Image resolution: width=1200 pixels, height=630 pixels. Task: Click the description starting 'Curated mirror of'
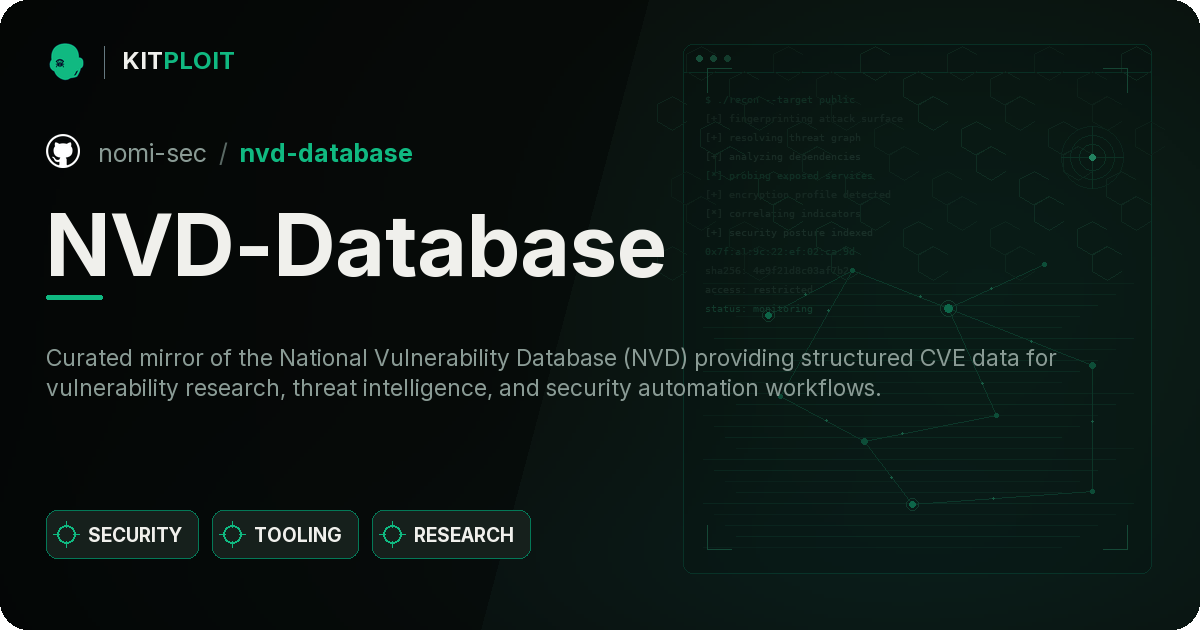click(x=551, y=373)
